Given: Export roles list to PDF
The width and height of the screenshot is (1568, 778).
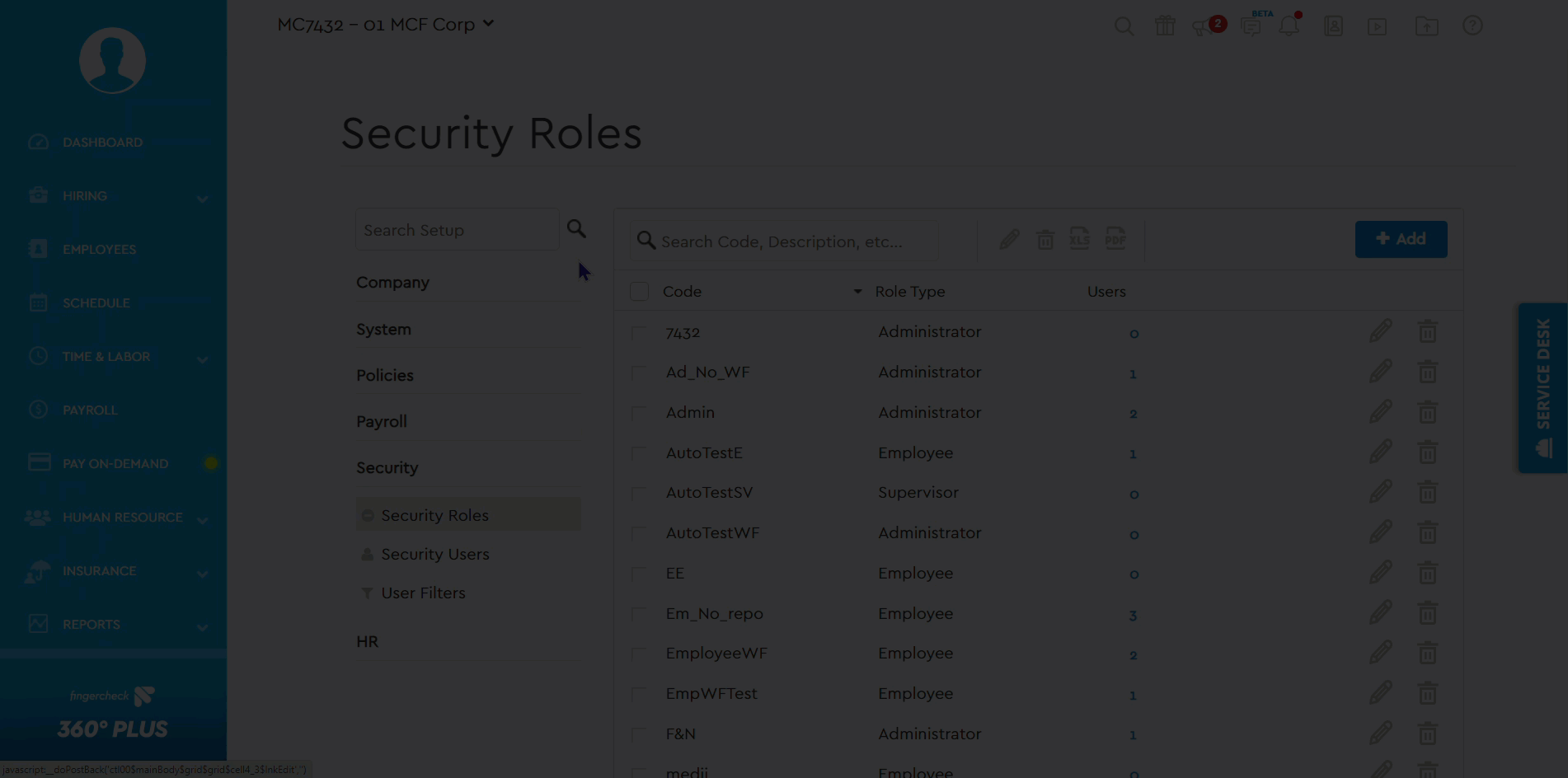Looking at the screenshot, I should pyautogui.click(x=1115, y=240).
